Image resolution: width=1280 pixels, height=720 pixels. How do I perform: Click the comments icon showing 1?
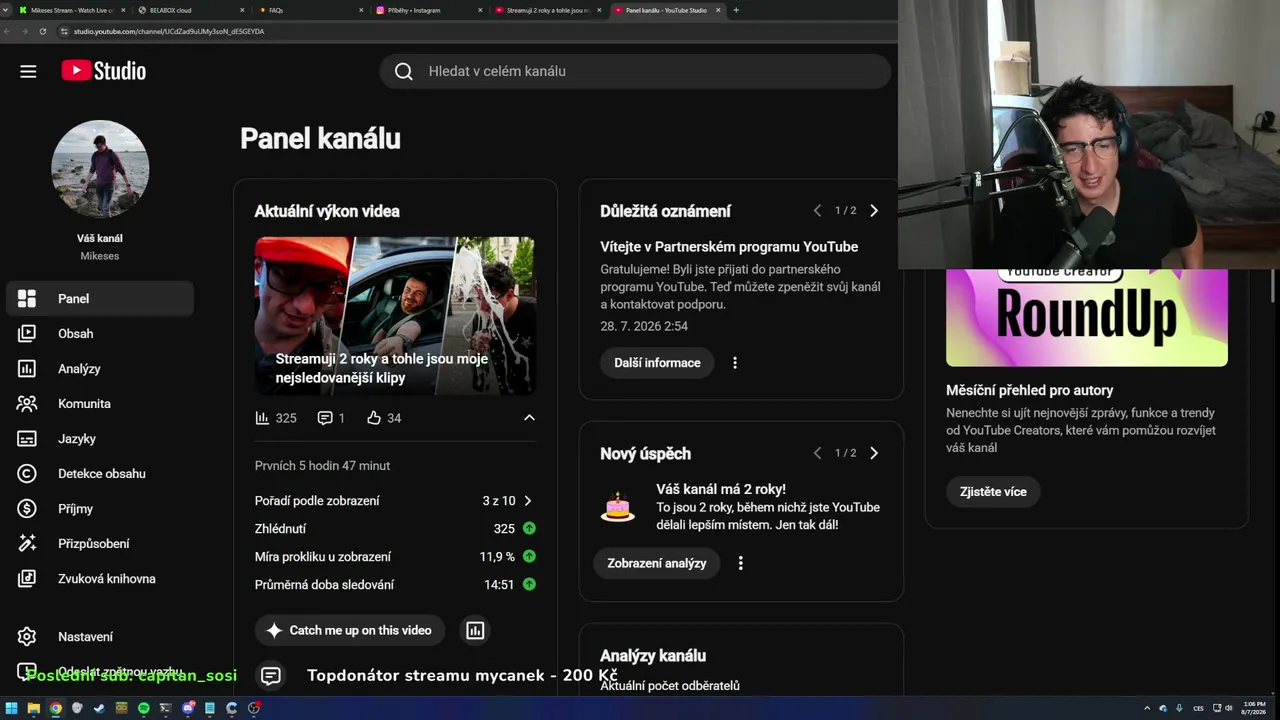325,418
